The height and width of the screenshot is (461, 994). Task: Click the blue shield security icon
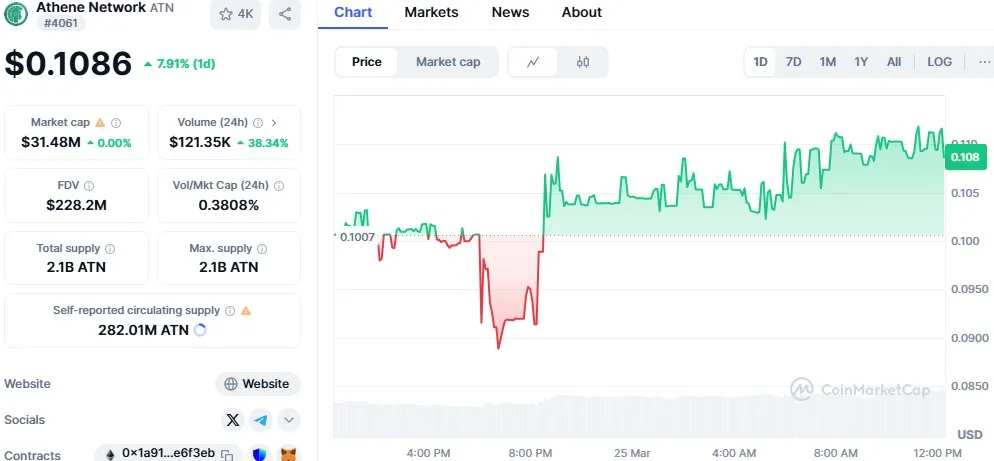pos(260,454)
